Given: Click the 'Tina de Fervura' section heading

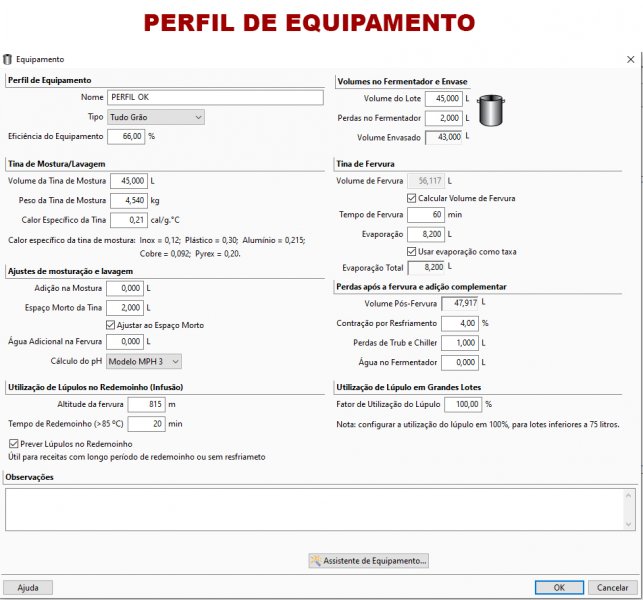Looking at the screenshot, I should (x=365, y=164).
